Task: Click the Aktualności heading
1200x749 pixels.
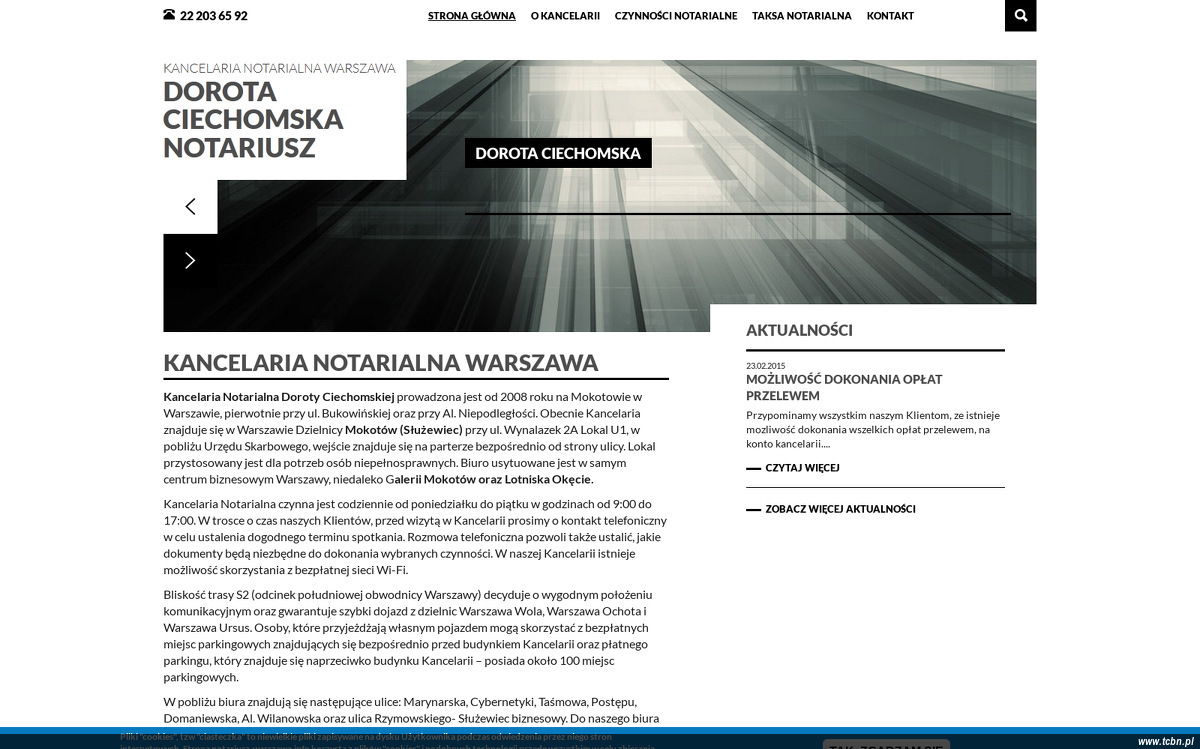Action: (x=799, y=330)
